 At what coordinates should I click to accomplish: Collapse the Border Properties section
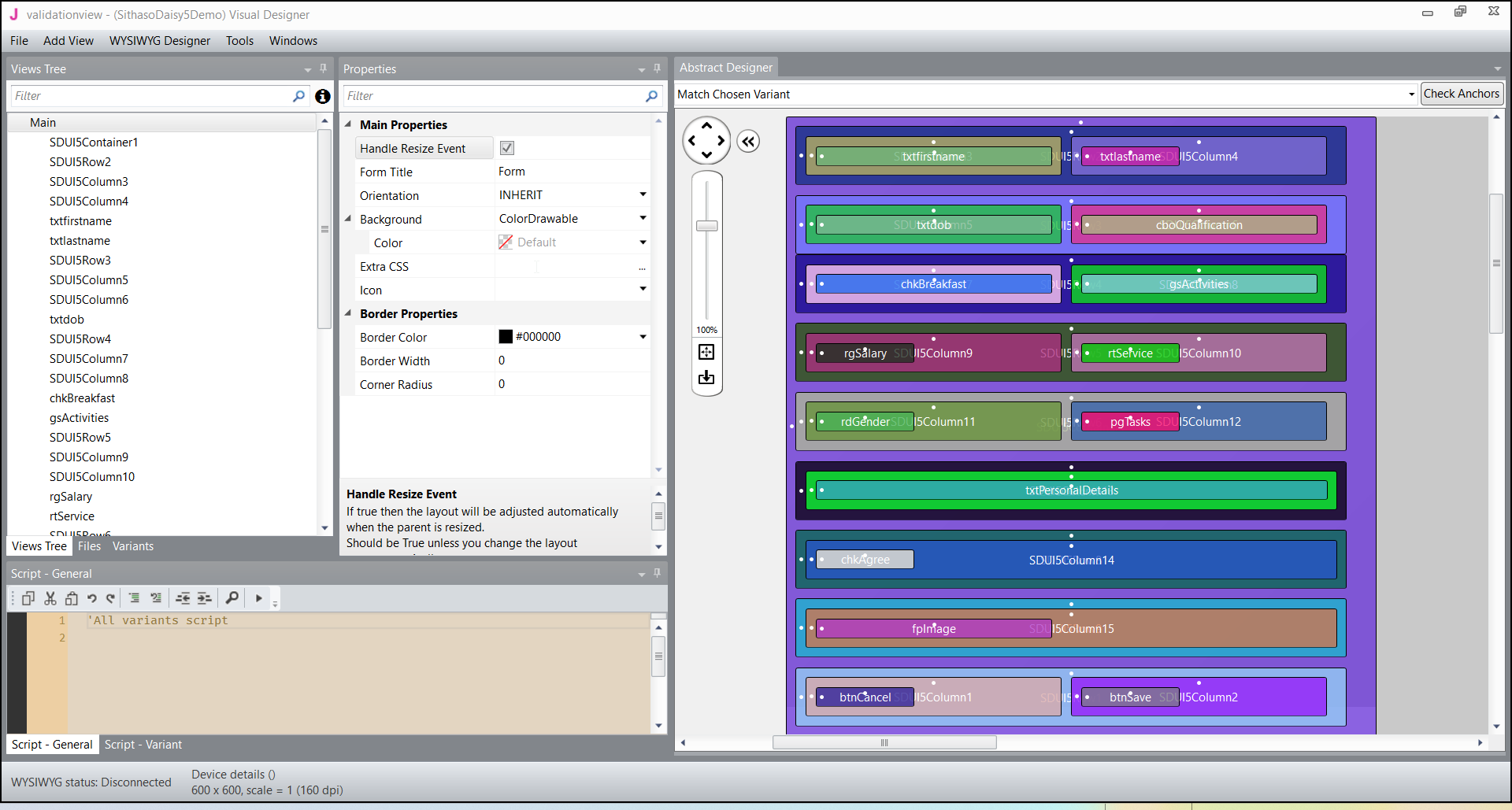point(348,313)
